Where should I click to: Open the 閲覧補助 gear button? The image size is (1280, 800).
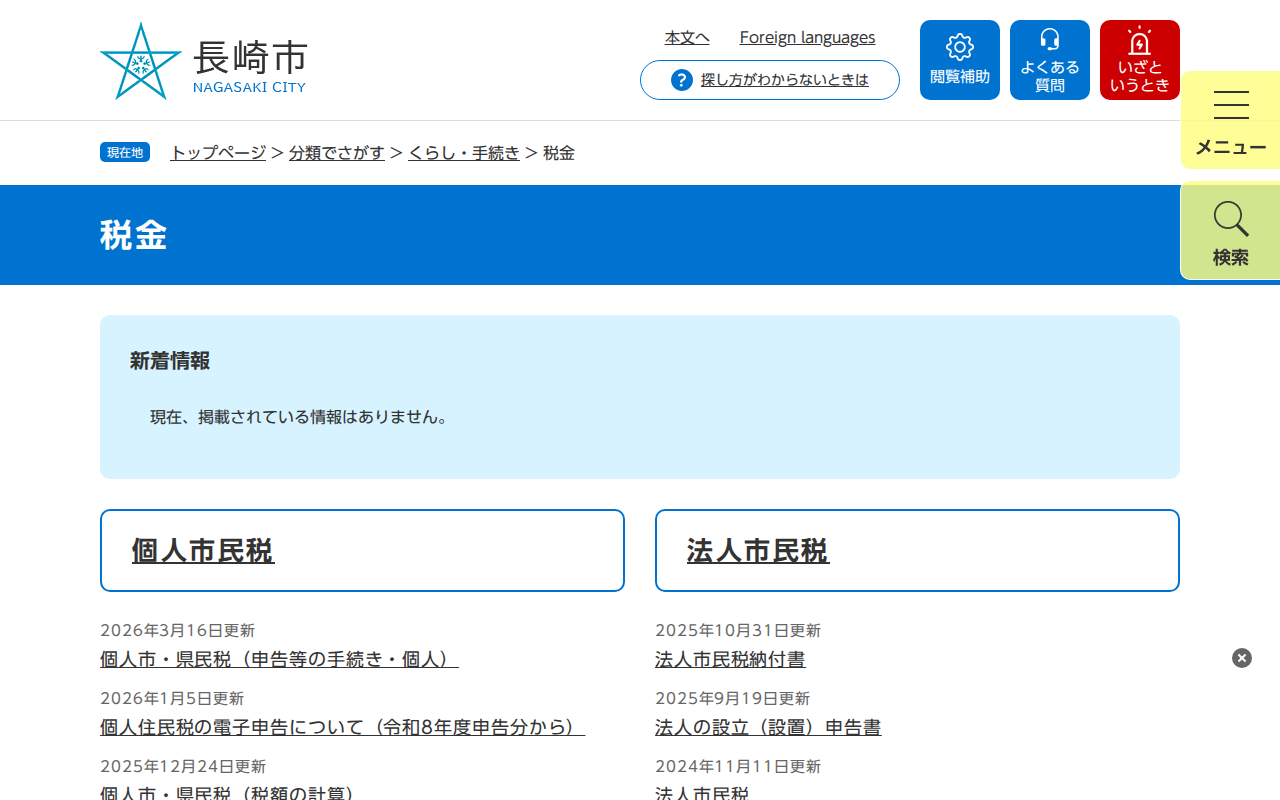click(960, 60)
